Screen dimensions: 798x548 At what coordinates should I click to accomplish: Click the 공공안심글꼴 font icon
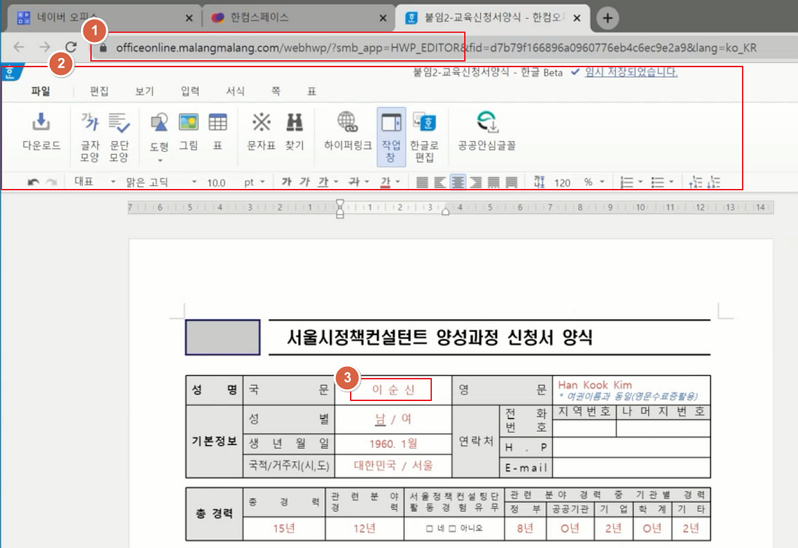click(x=487, y=123)
